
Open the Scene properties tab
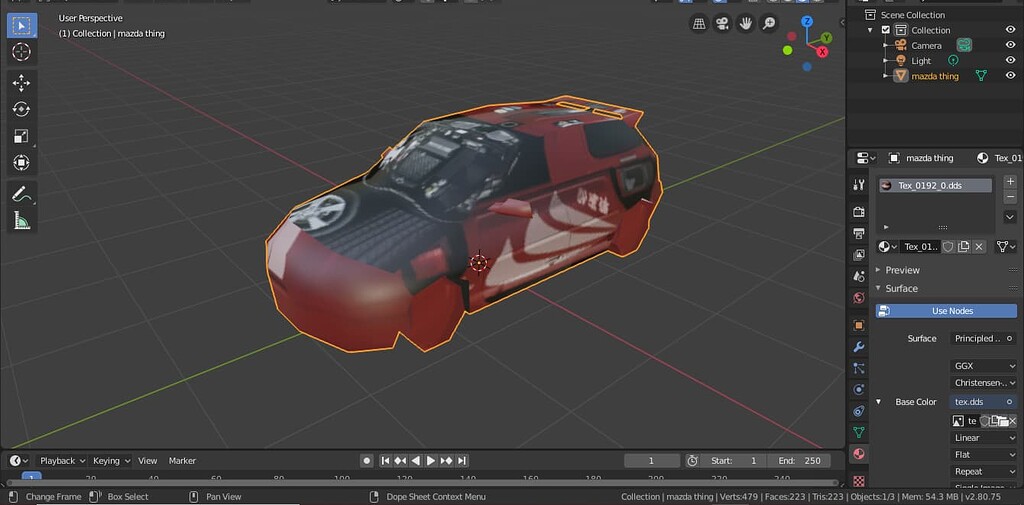tap(859, 276)
